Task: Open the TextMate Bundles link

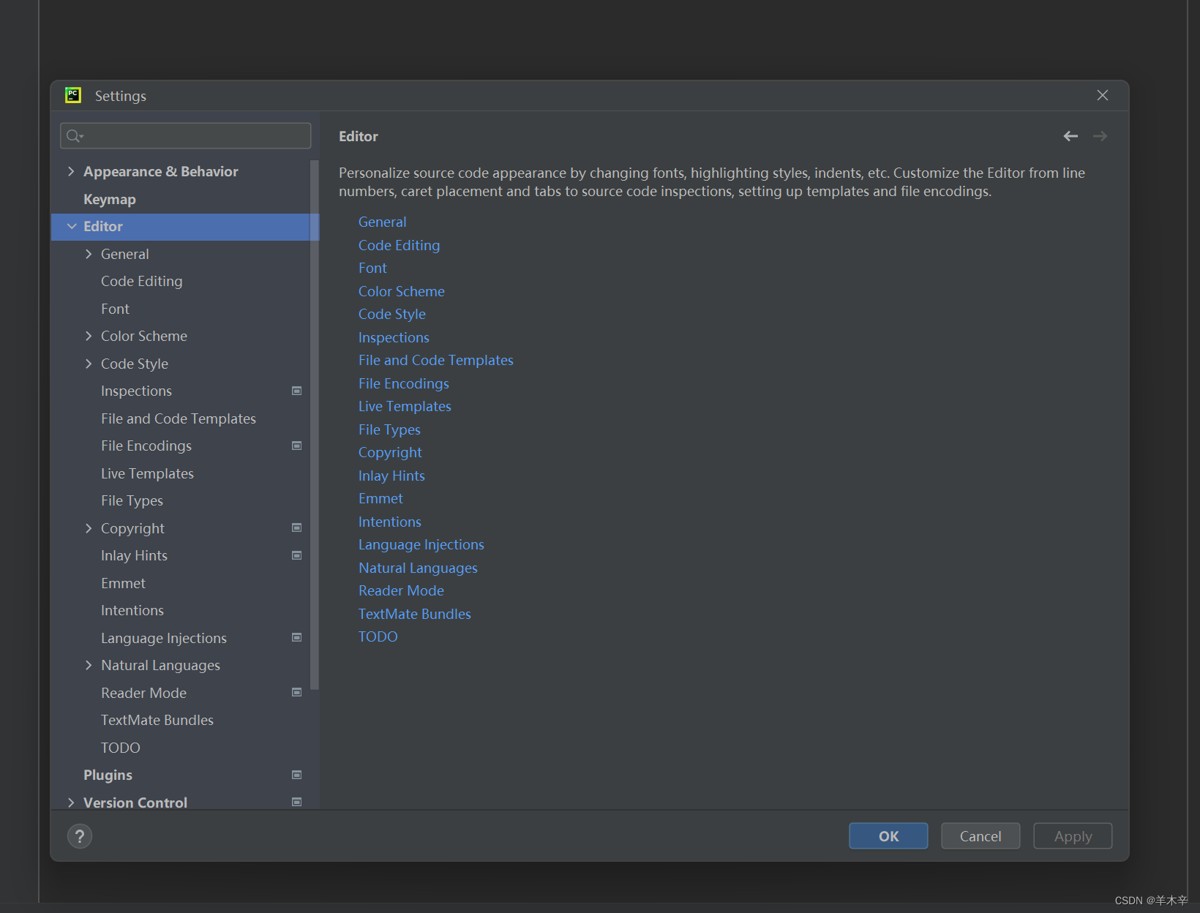Action: (x=415, y=613)
